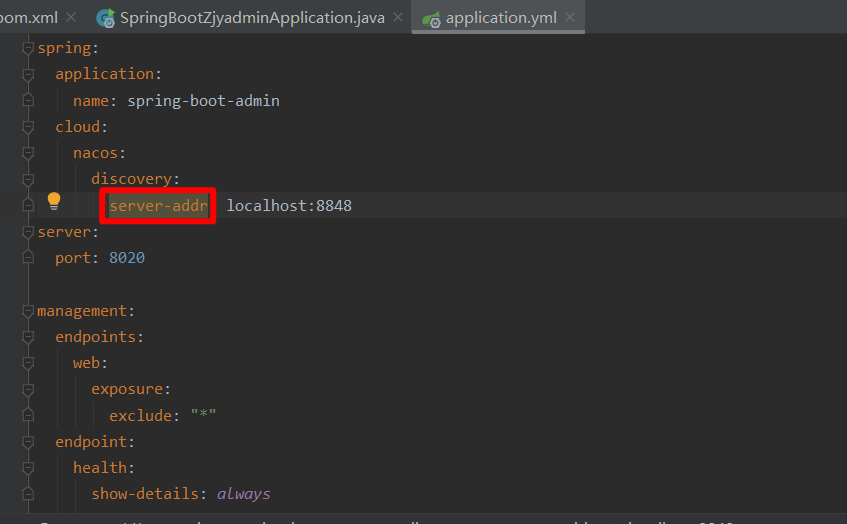Click the 'endpoints' key
Viewport: 847px width, 524px height.
96,337
